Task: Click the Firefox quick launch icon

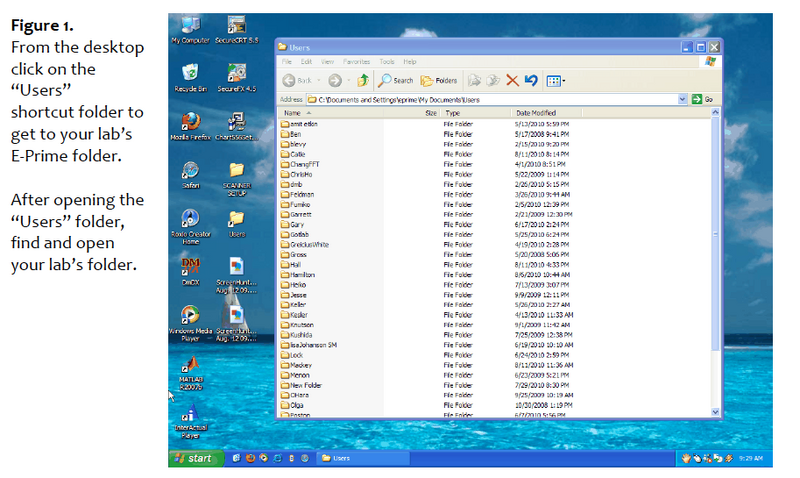Action: tap(251, 458)
